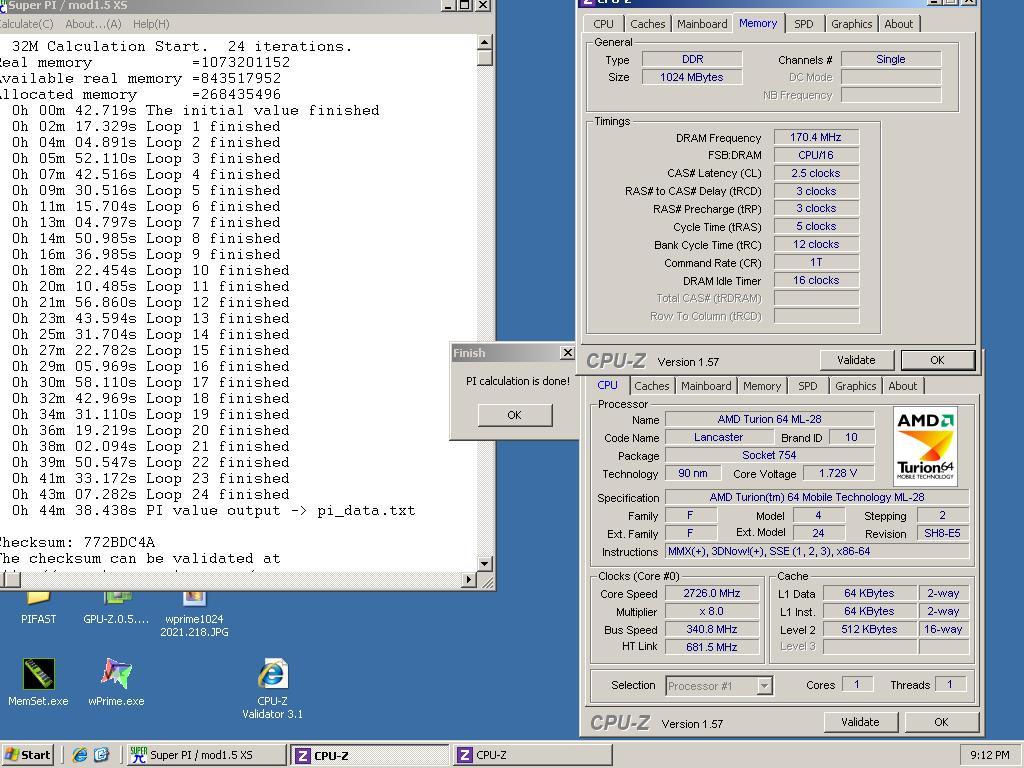Click OK in the Memory CPU-Z window
Viewport: 1024px width, 768px height.
(x=937, y=360)
